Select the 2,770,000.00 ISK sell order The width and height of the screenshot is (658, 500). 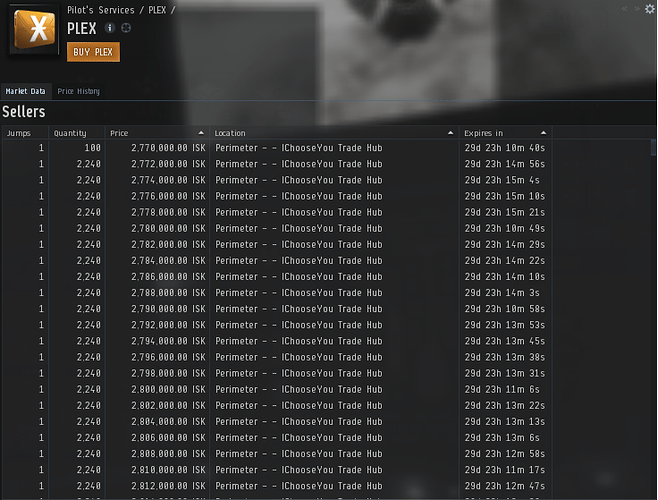(326, 148)
